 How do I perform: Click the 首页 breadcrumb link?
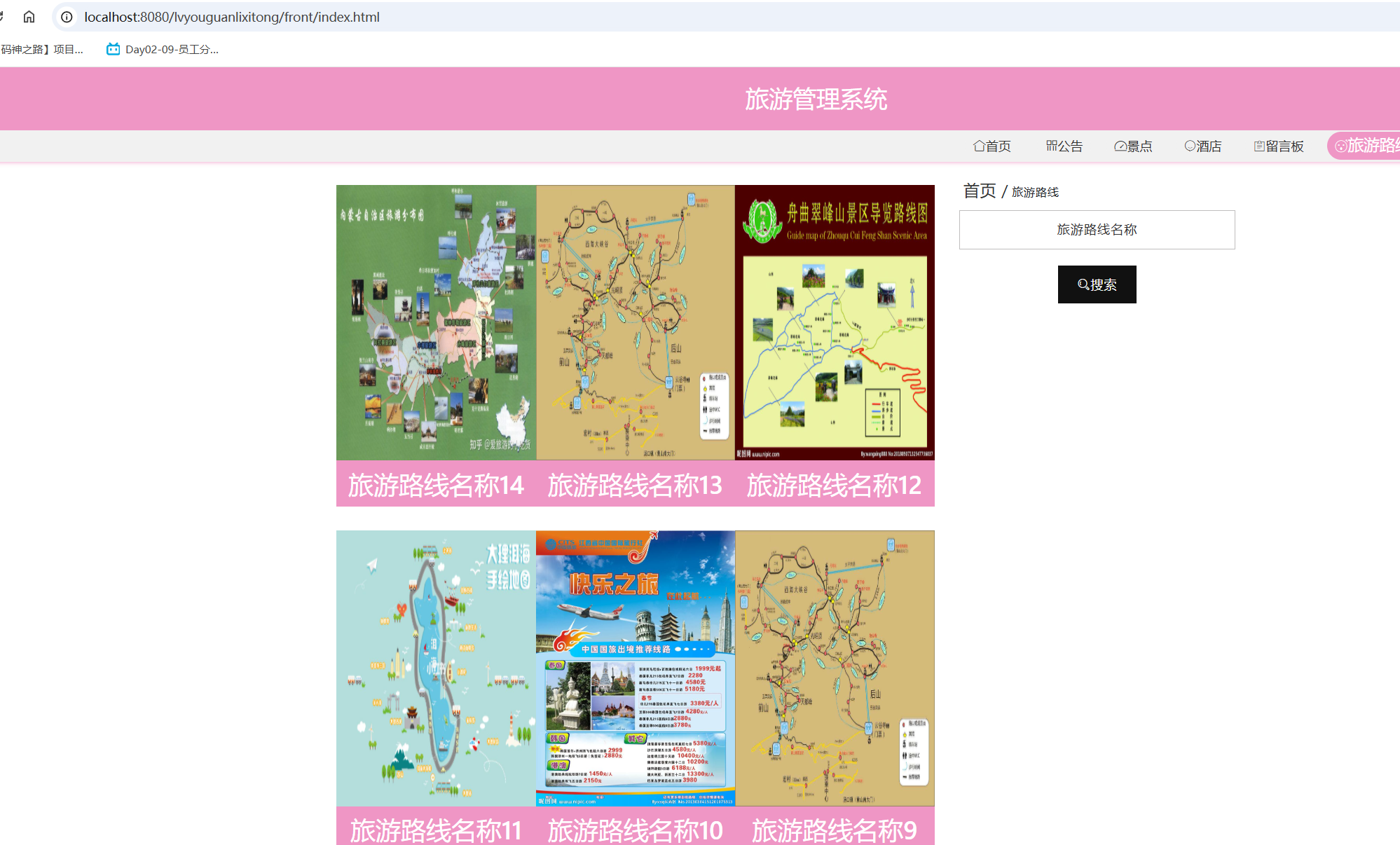[979, 191]
